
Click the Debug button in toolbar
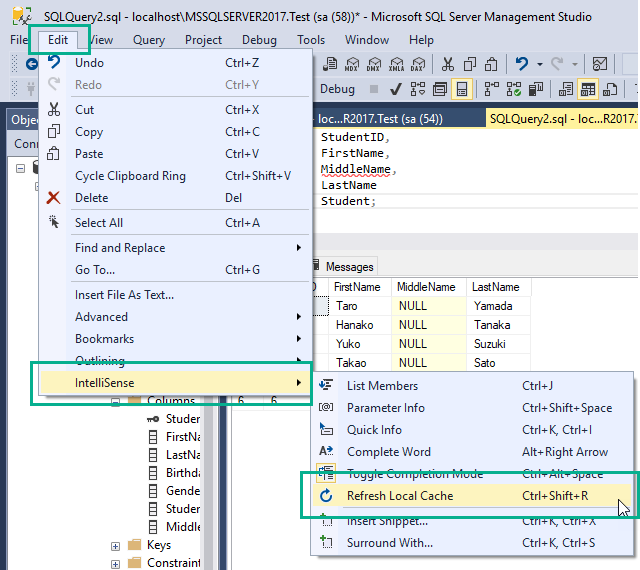(337, 89)
